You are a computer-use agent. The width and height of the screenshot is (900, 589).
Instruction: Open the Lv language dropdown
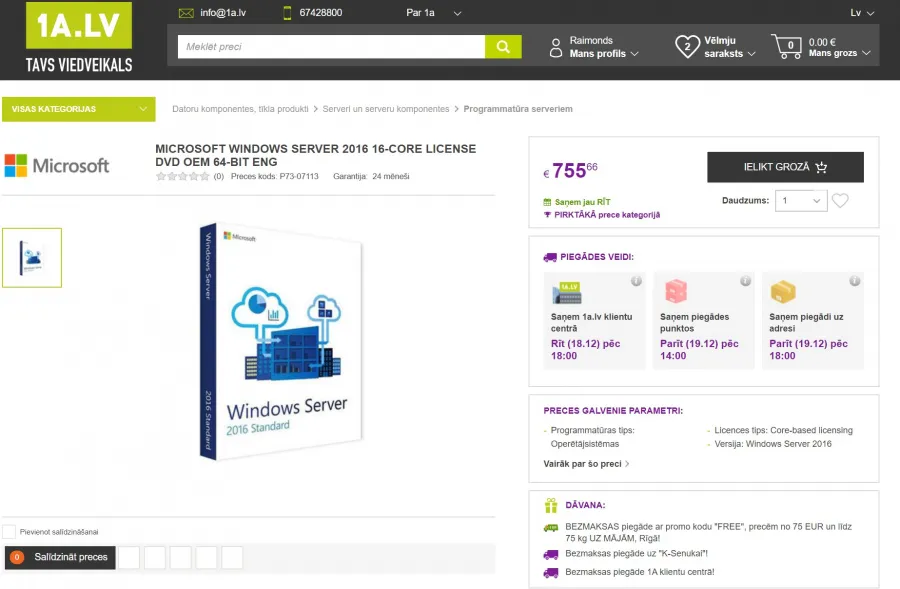click(x=862, y=13)
